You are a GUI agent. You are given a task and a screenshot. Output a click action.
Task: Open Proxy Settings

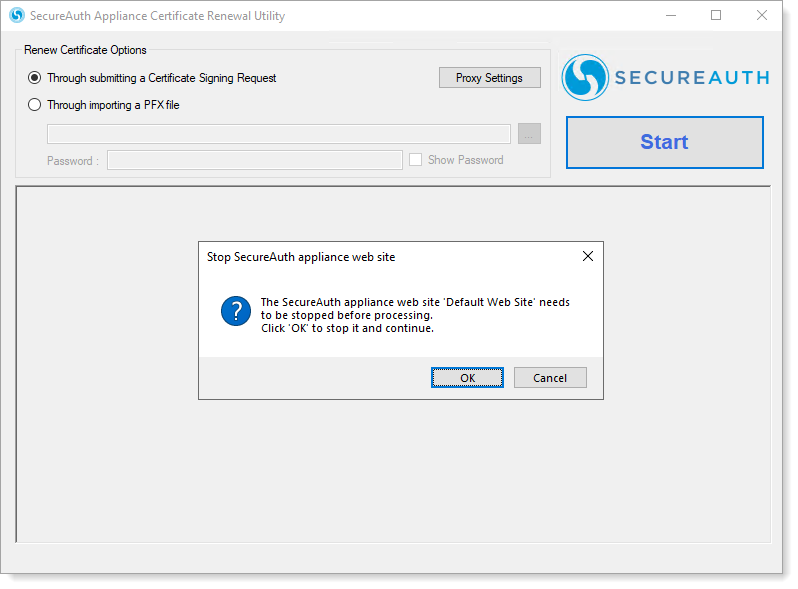click(x=489, y=78)
